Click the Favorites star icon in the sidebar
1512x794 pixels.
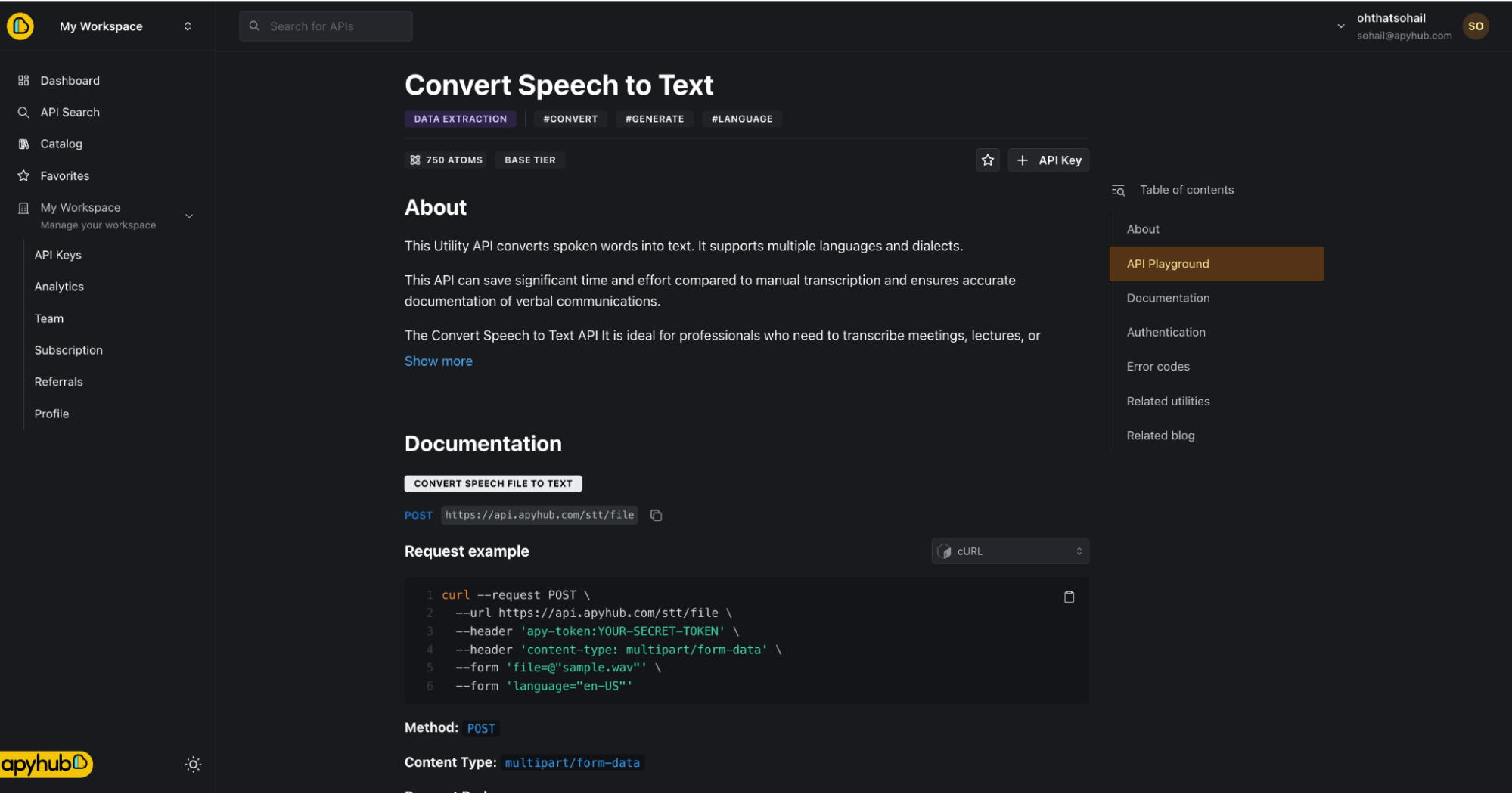[x=23, y=176]
